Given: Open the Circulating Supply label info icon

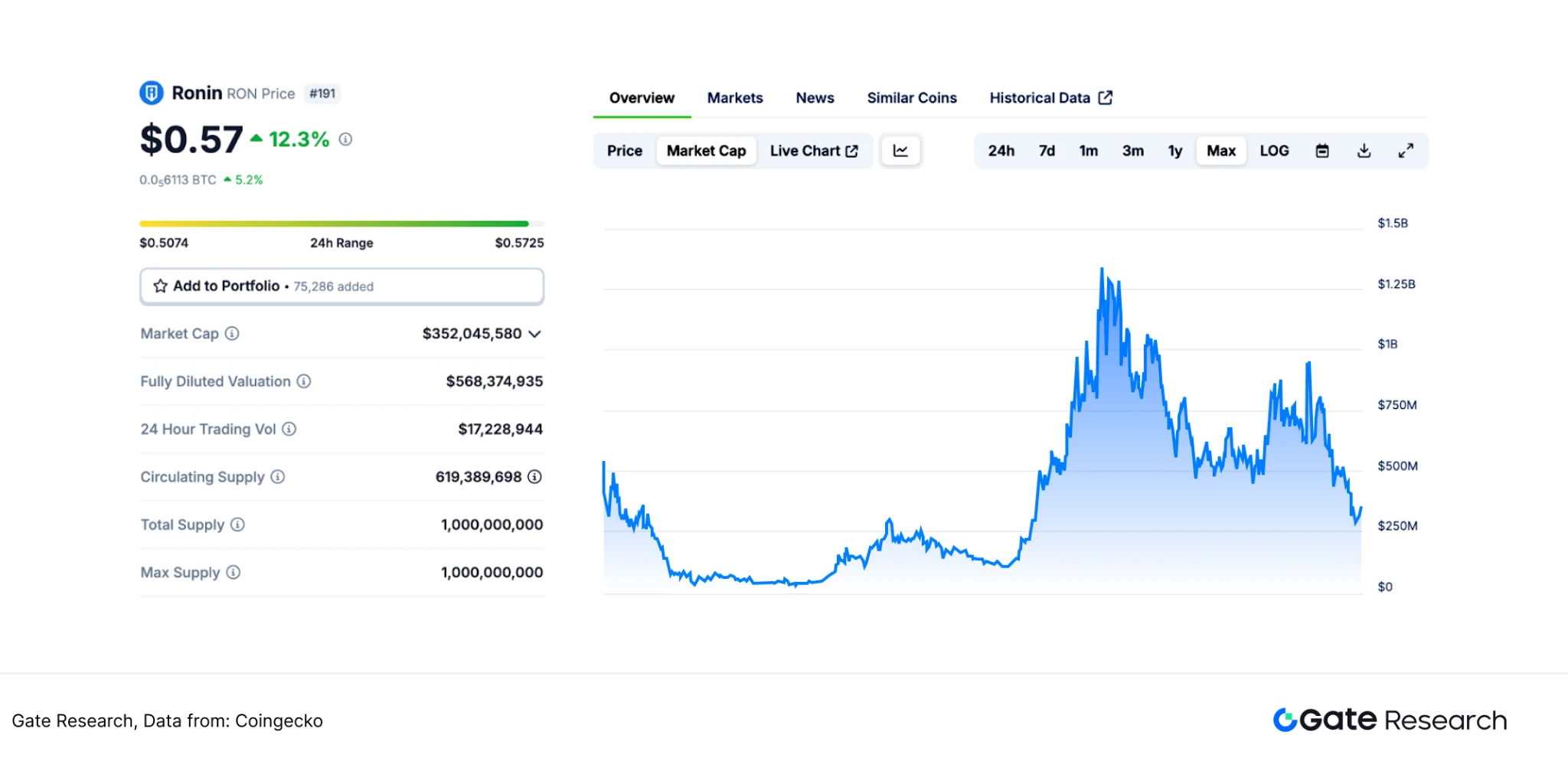Looking at the screenshot, I should click(x=278, y=477).
